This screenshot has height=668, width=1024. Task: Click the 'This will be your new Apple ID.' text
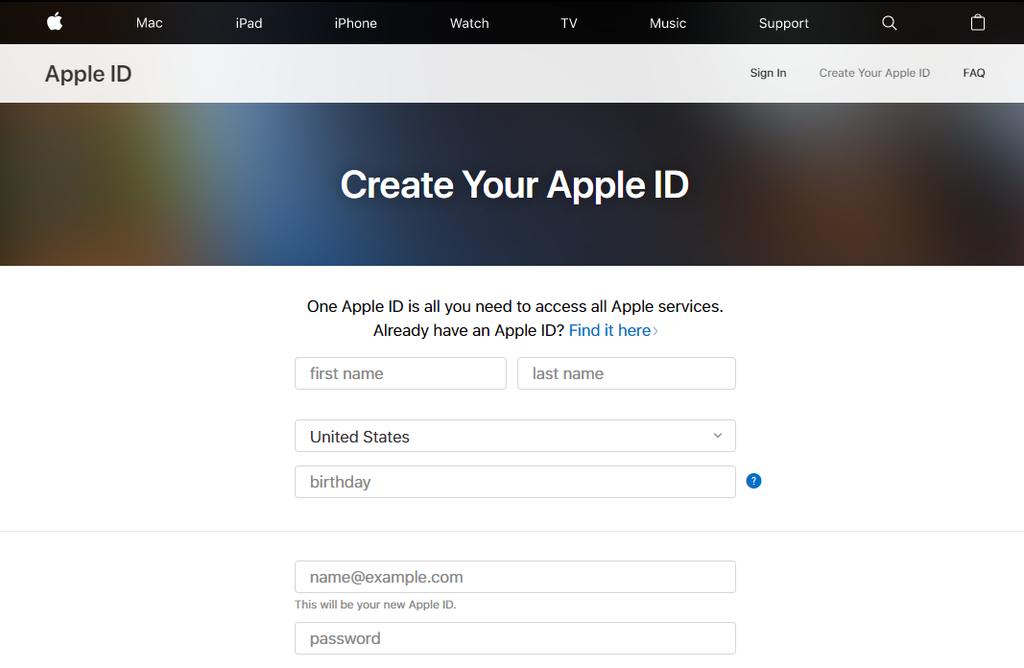pyautogui.click(x=376, y=605)
